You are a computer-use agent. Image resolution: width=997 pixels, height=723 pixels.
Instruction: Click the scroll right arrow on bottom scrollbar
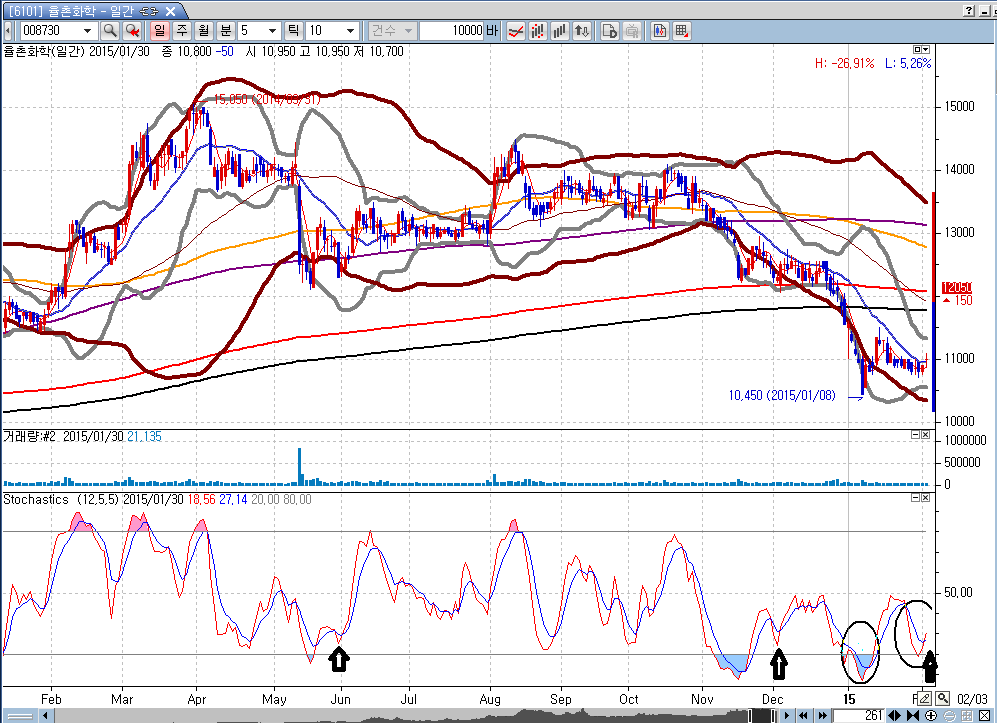(787, 716)
